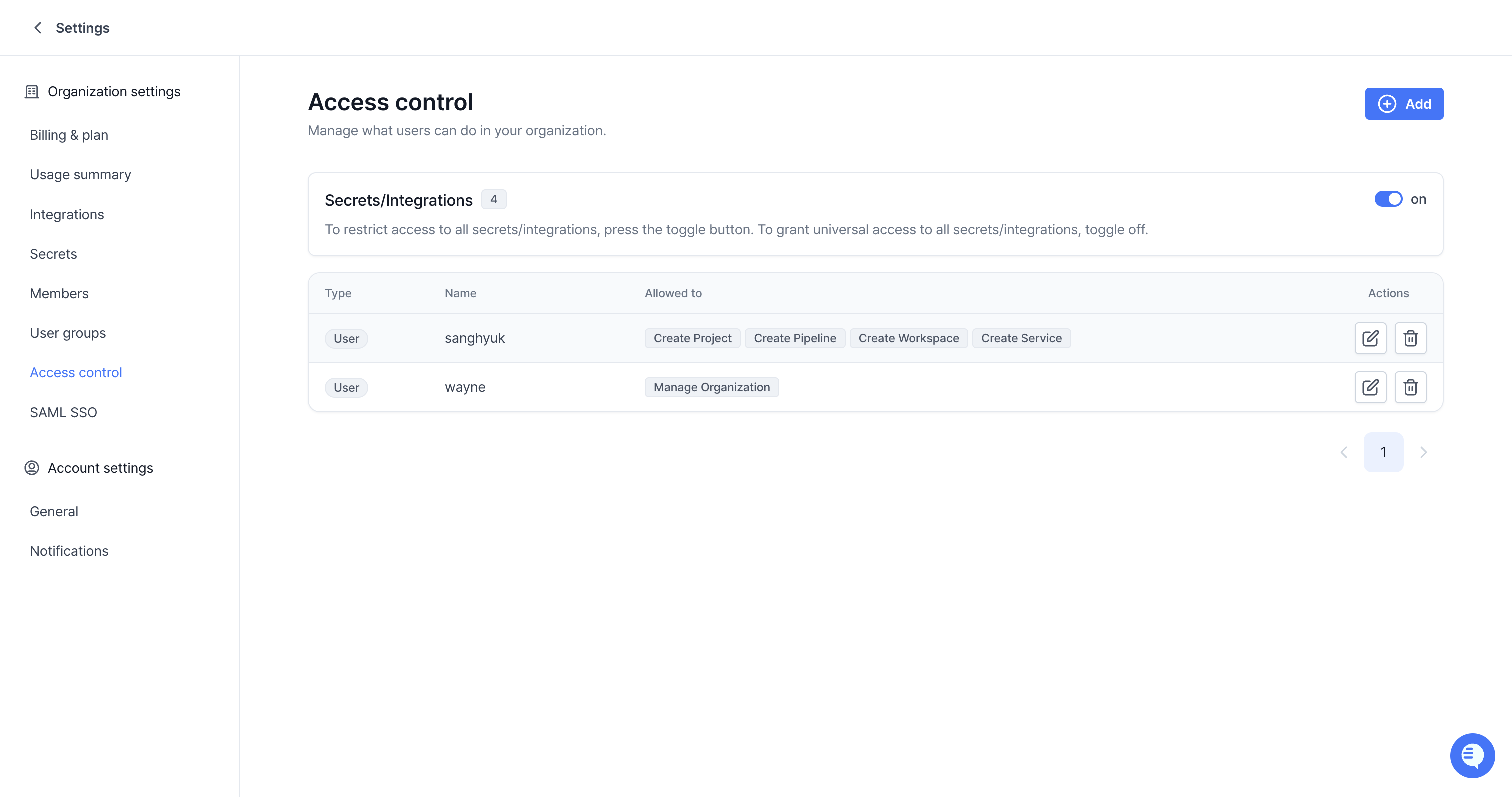Click the Manage Organization permission tag
The image size is (1512, 797).
point(711,387)
